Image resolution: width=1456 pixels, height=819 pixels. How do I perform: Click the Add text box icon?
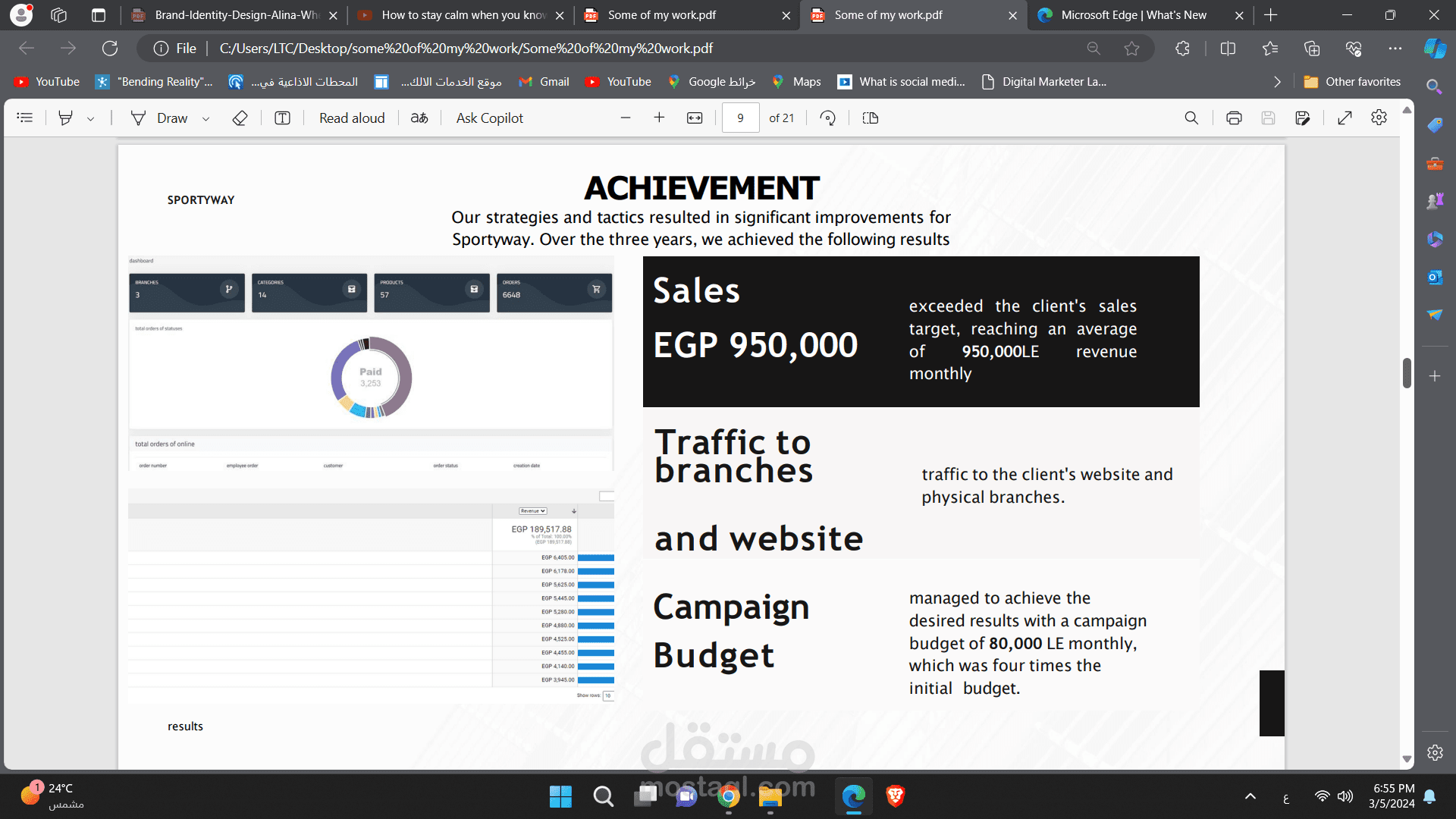tap(282, 118)
